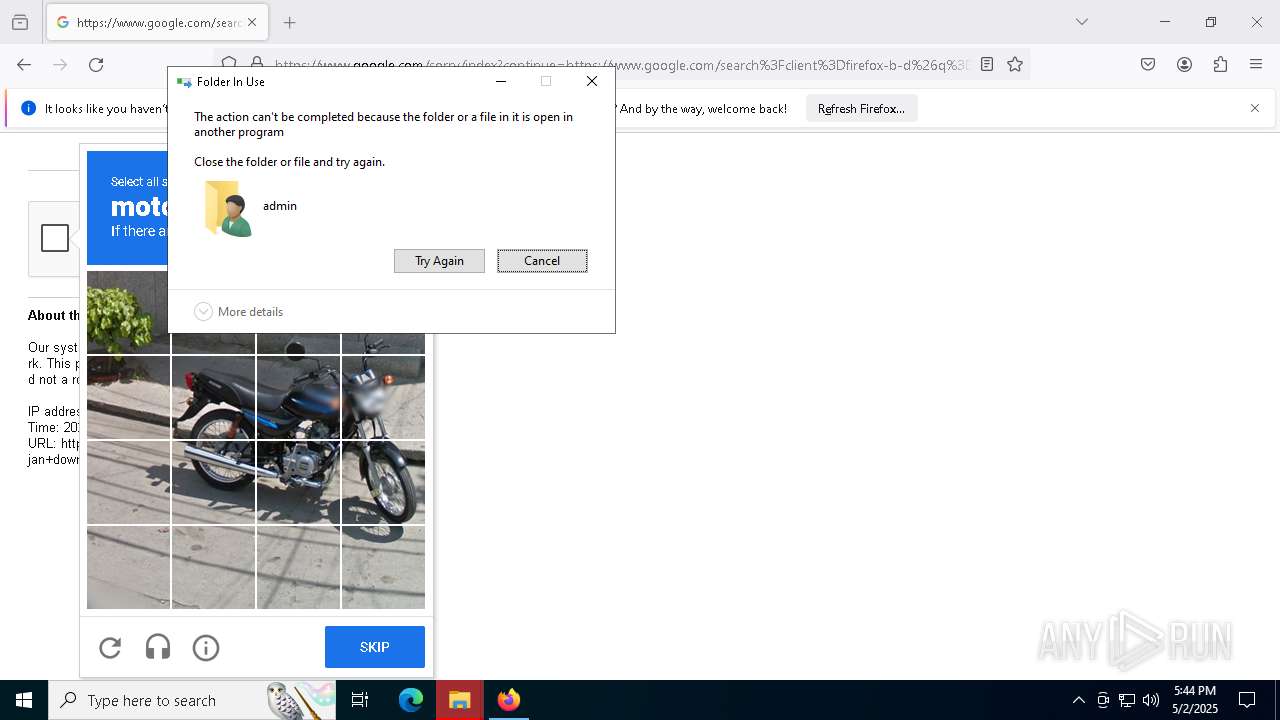Image resolution: width=1280 pixels, height=720 pixels.
Task: Switch to the google.com search tab
Action: [x=157, y=22]
